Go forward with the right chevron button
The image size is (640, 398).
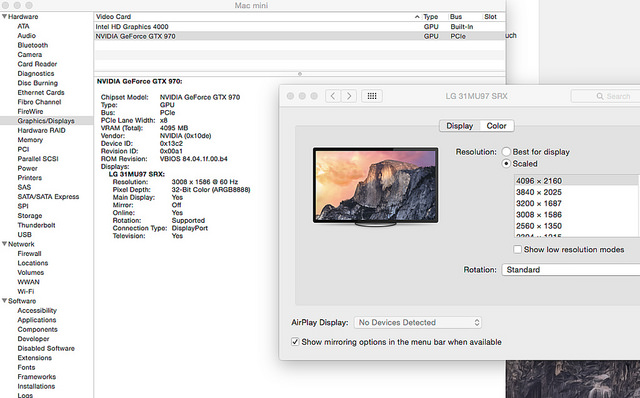pos(349,96)
